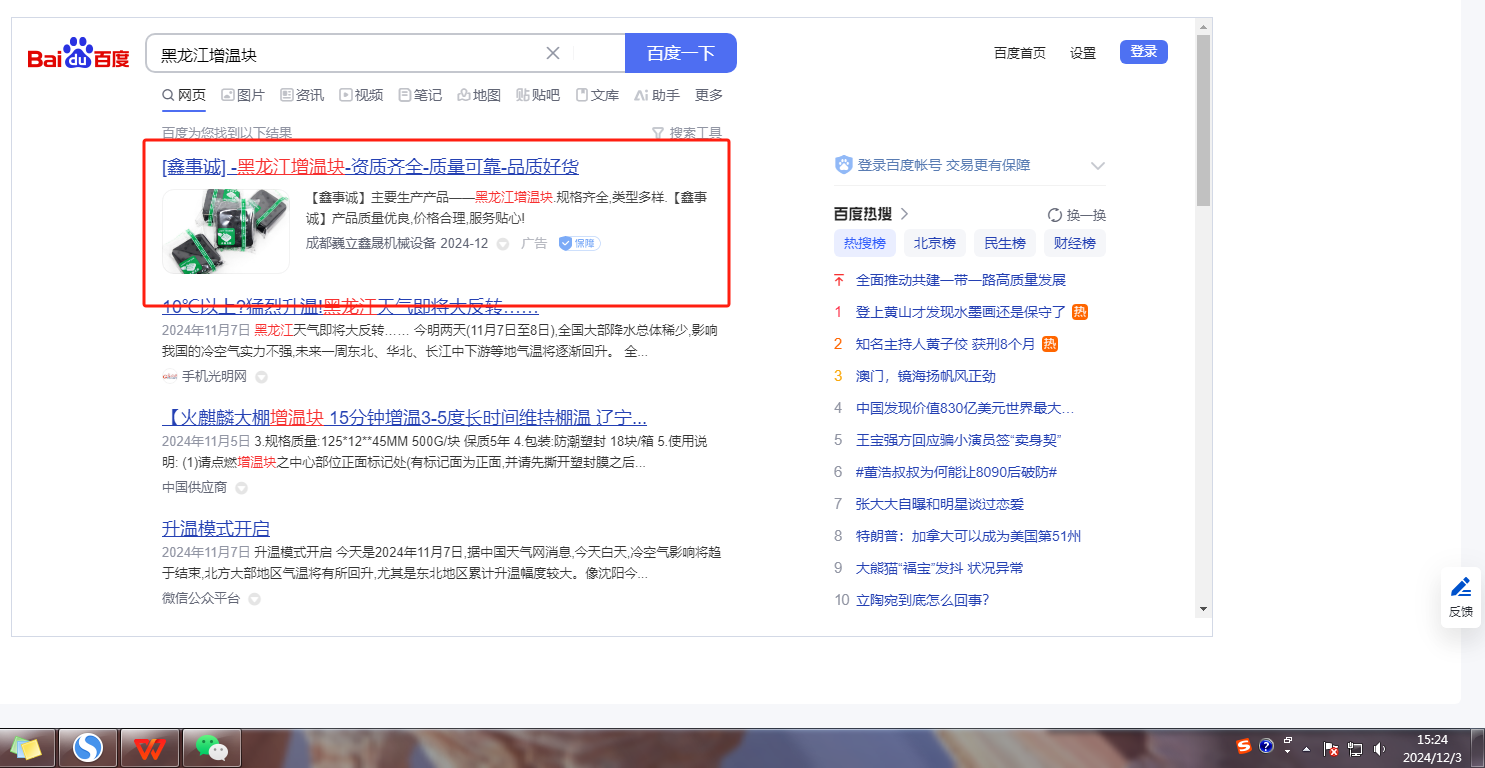Screen dimensions: 1485x768
Task: Click the 登录 login button
Action: pyautogui.click(x=1143, y=52)
